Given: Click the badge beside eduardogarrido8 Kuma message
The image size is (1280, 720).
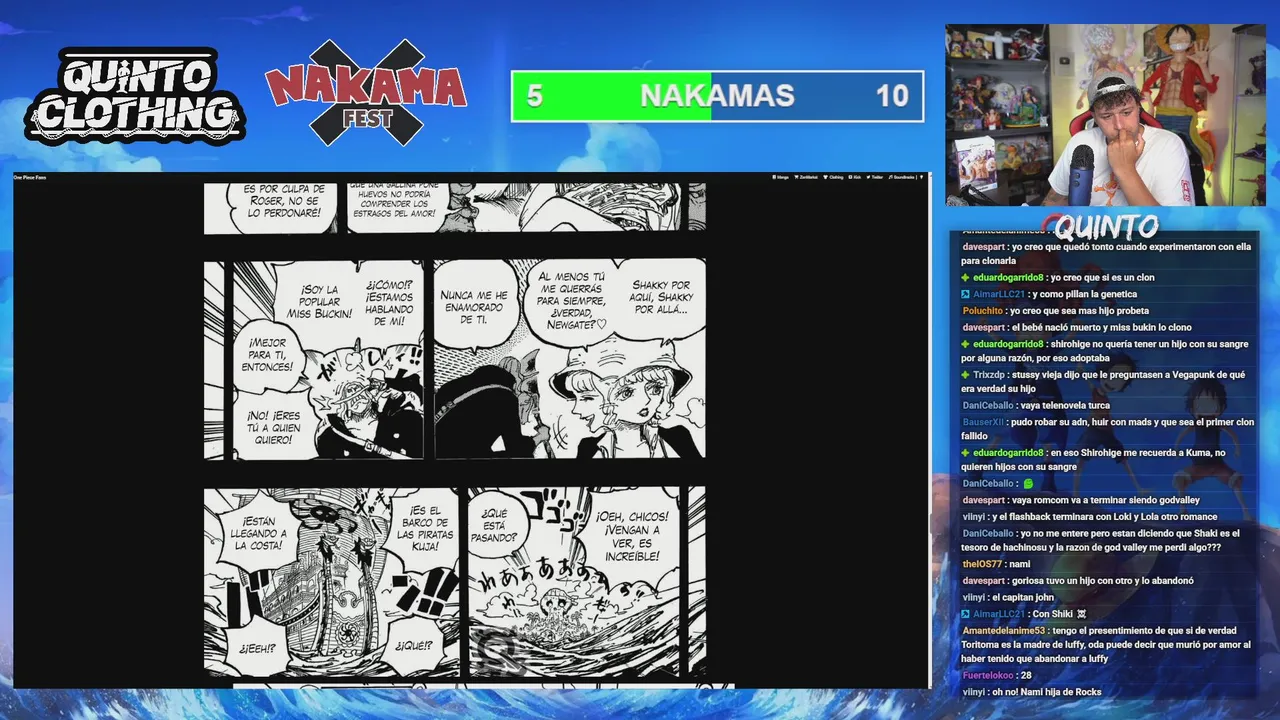Looking at the screenshot, I should pos(966,453).
